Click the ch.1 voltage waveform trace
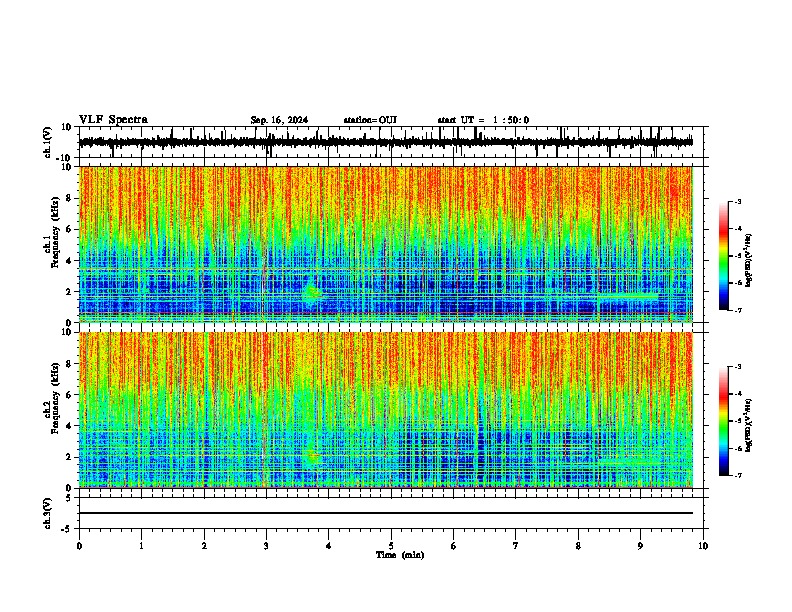This screenshot has height=612, width=792. pyautogui.click(x=385, y=142)
